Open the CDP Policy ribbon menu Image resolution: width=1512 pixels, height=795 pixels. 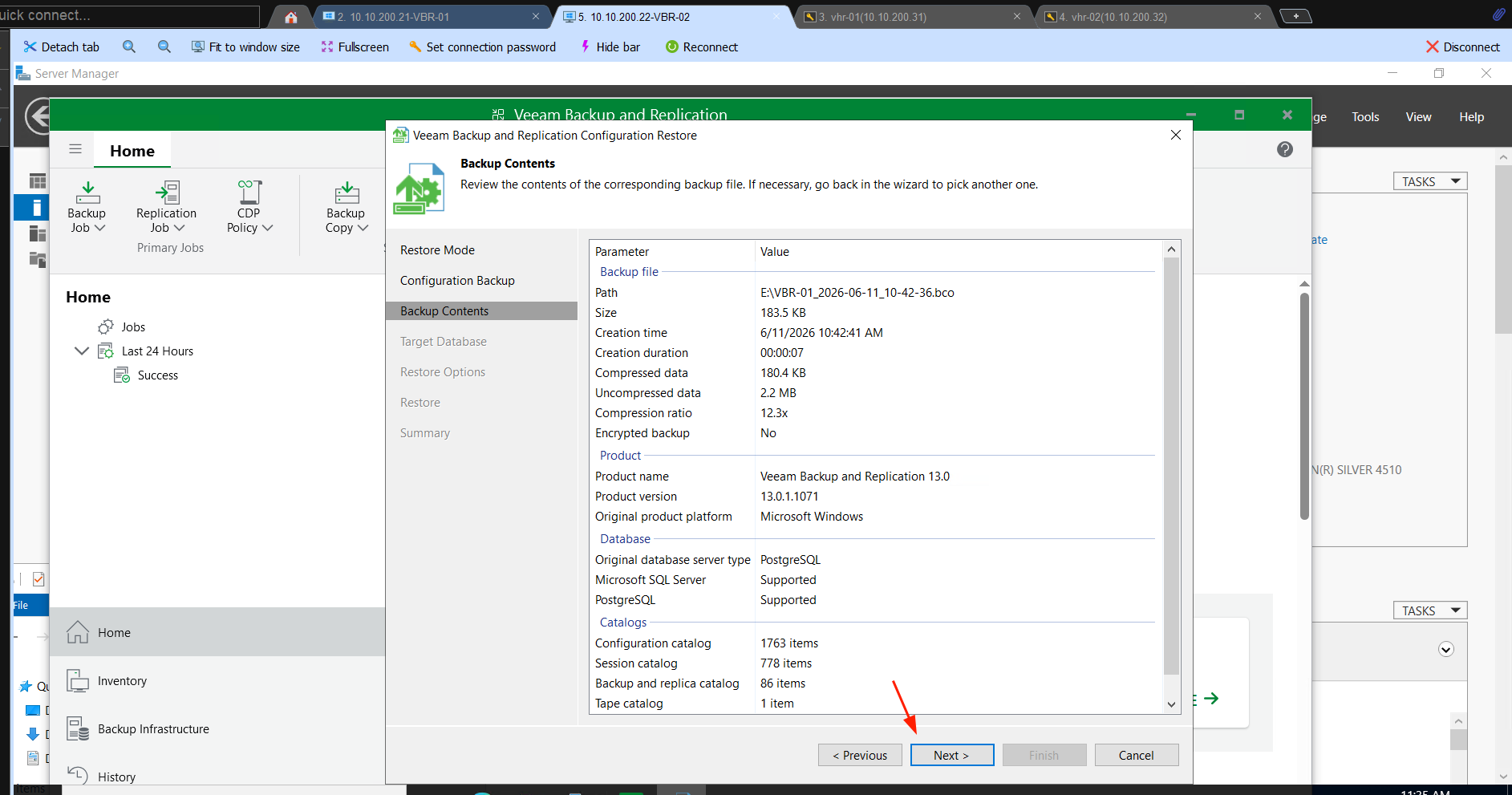(x=249, y=207)
